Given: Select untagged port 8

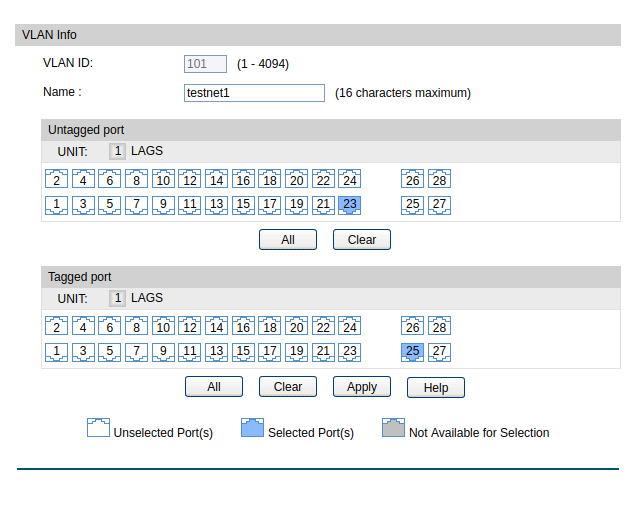Looking at the screenshot, I should click(x=136, y=179).
